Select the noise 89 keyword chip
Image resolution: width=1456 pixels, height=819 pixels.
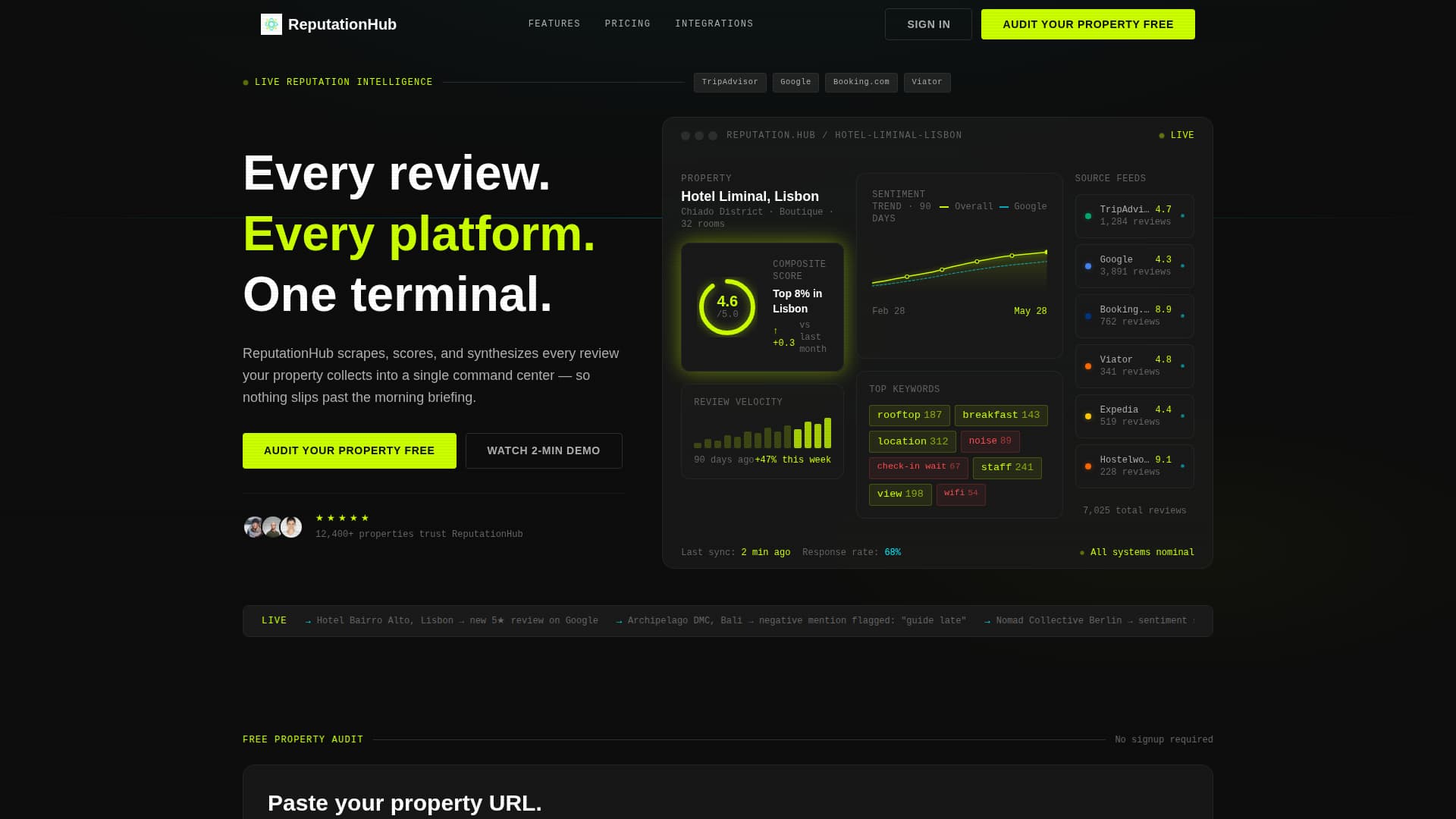(990, 441)
